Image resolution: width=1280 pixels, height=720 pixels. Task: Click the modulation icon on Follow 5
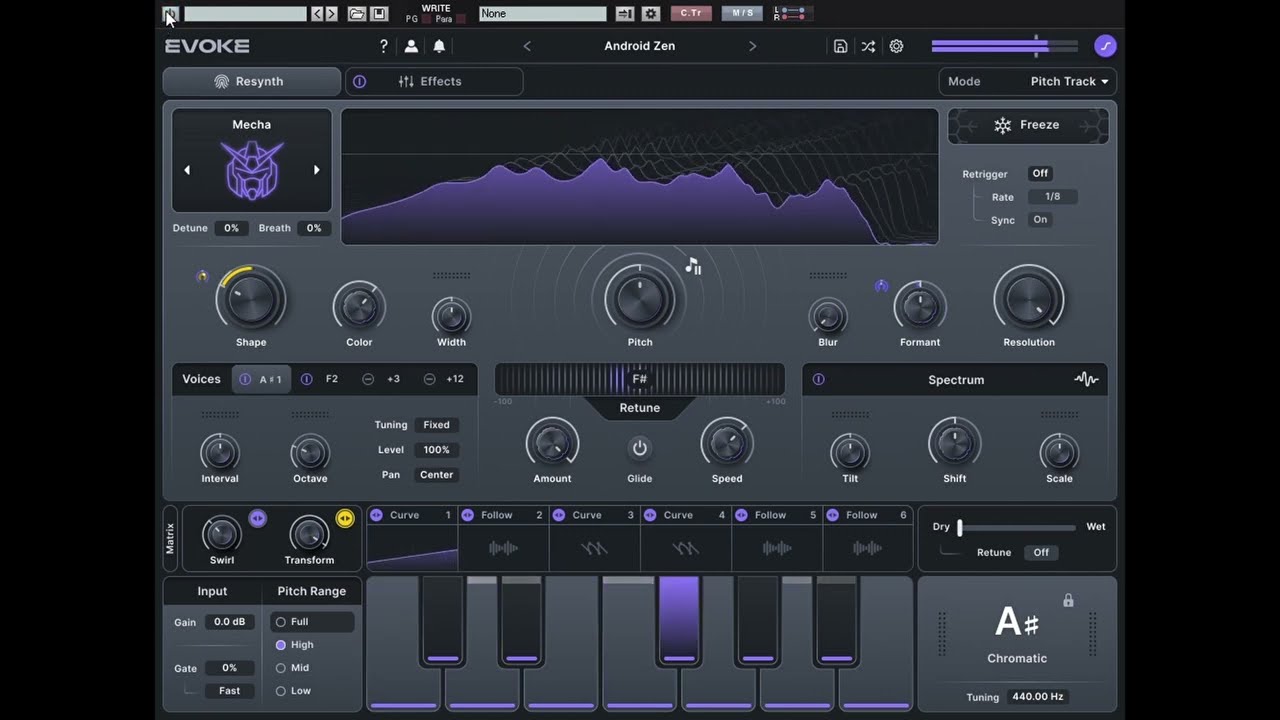[741, 515]
